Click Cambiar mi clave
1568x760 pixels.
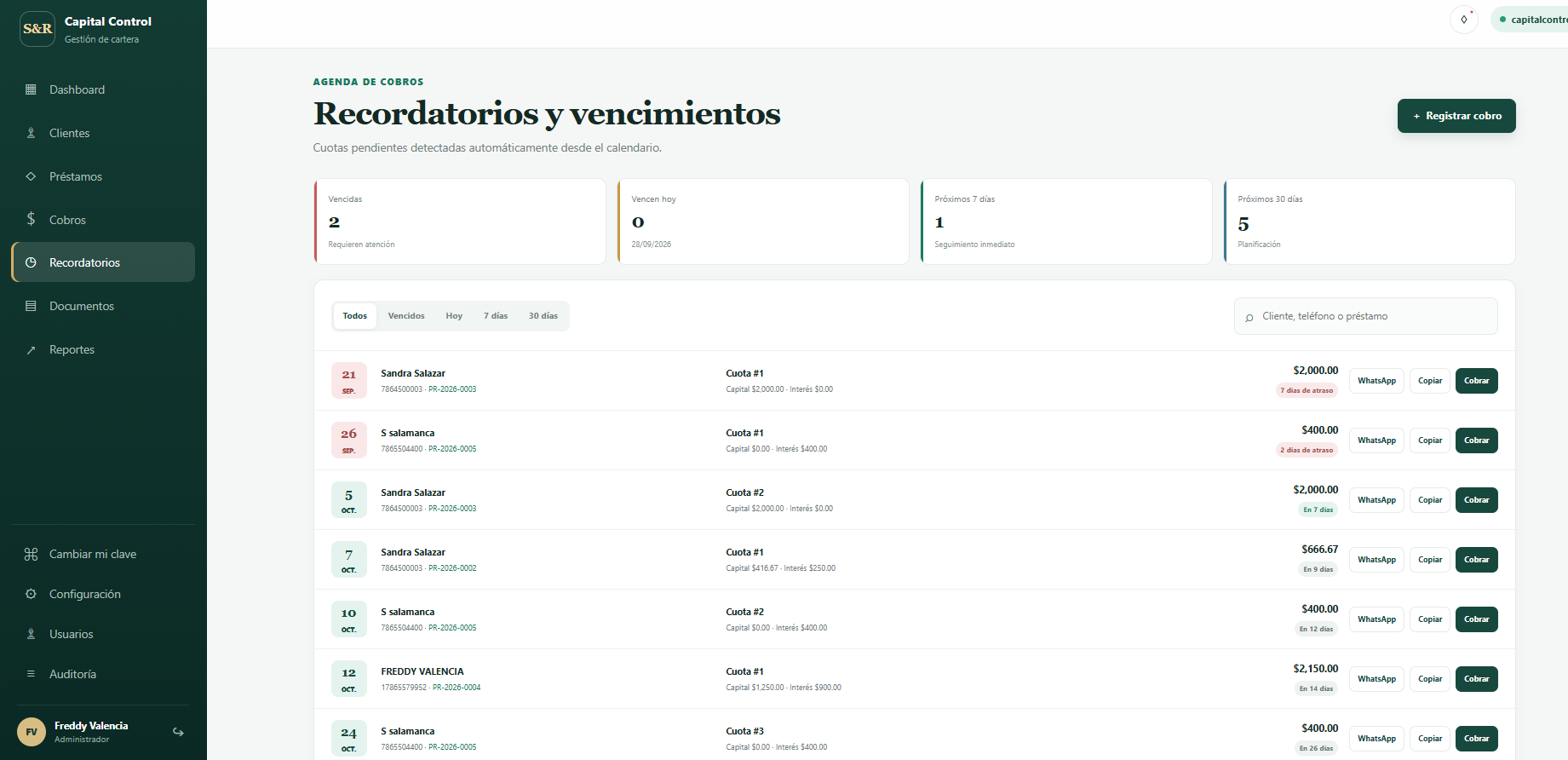pyautogui.click(x=103, y=554)
